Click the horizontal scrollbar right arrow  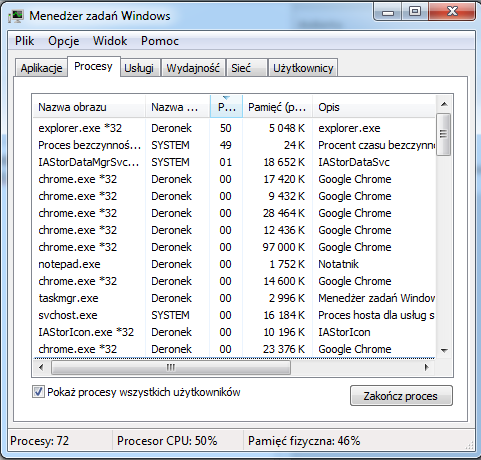click(x=427, y=368)
